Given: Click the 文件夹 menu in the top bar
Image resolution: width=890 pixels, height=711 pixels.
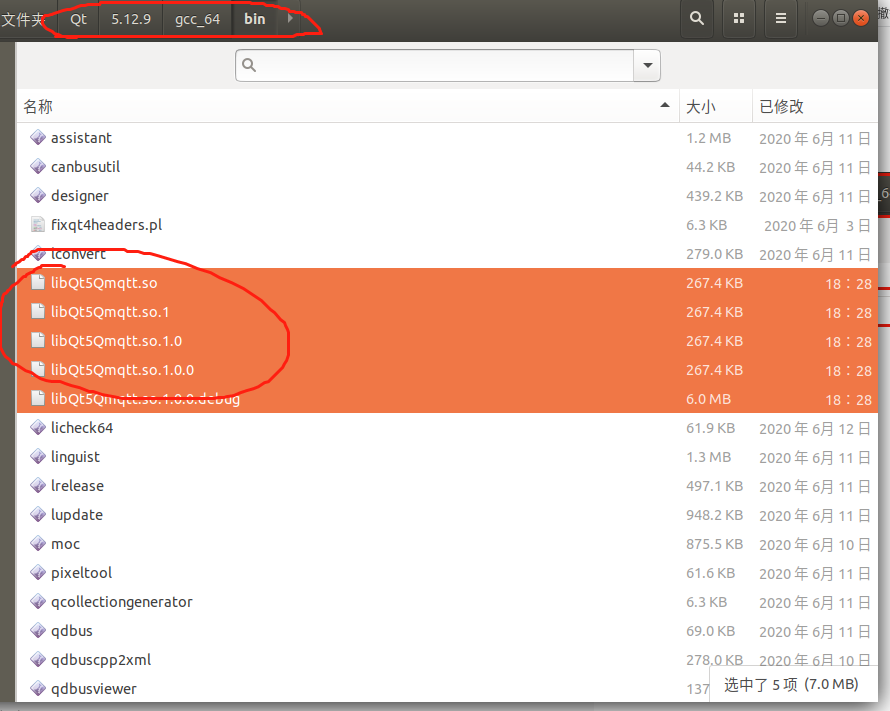Looking at the screenshot, I should click(25, 18).
